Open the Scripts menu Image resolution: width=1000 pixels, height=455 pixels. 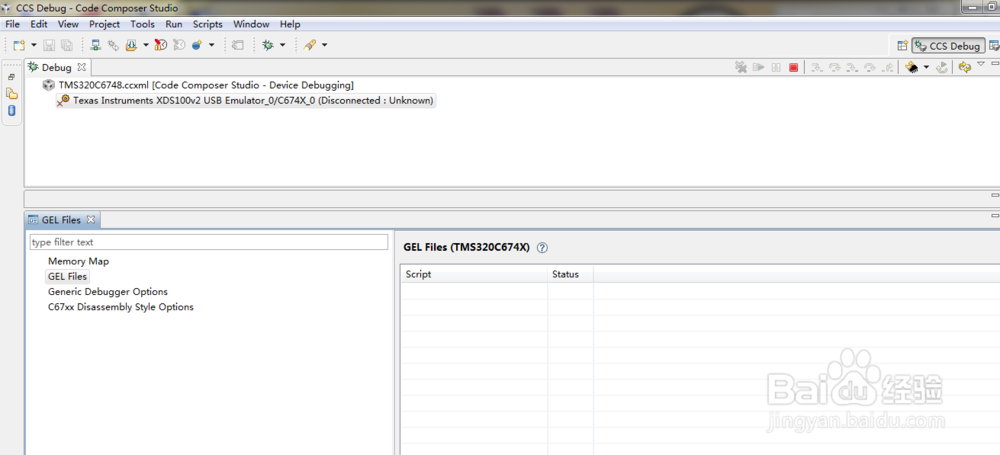208,24
